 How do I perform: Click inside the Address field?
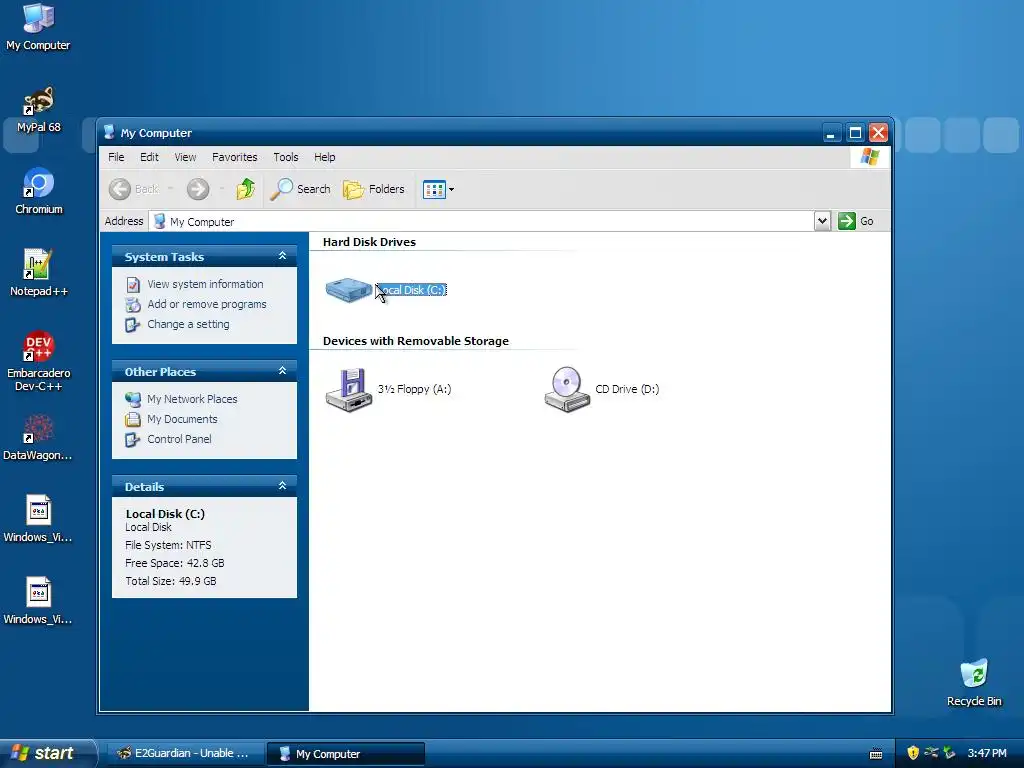(x=482, y=221)
